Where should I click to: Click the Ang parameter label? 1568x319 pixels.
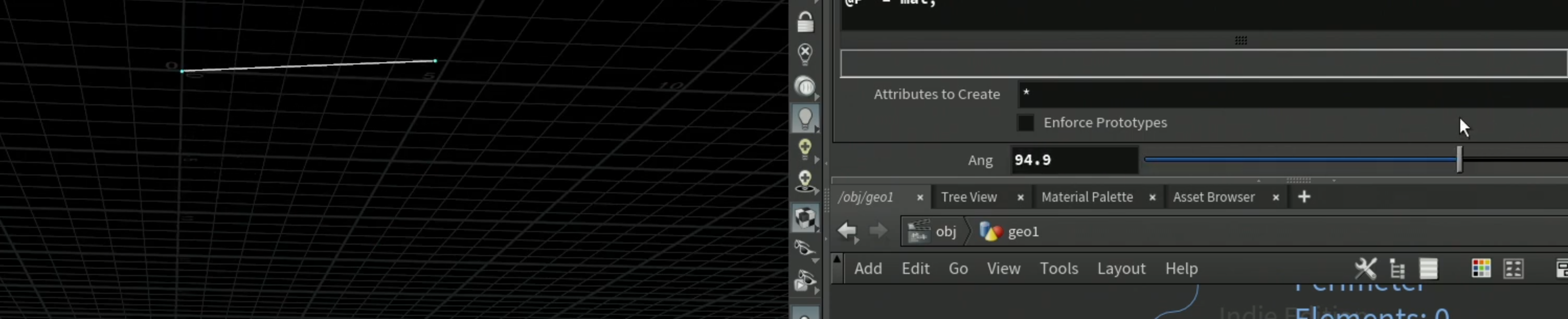[x=980, y=160]
